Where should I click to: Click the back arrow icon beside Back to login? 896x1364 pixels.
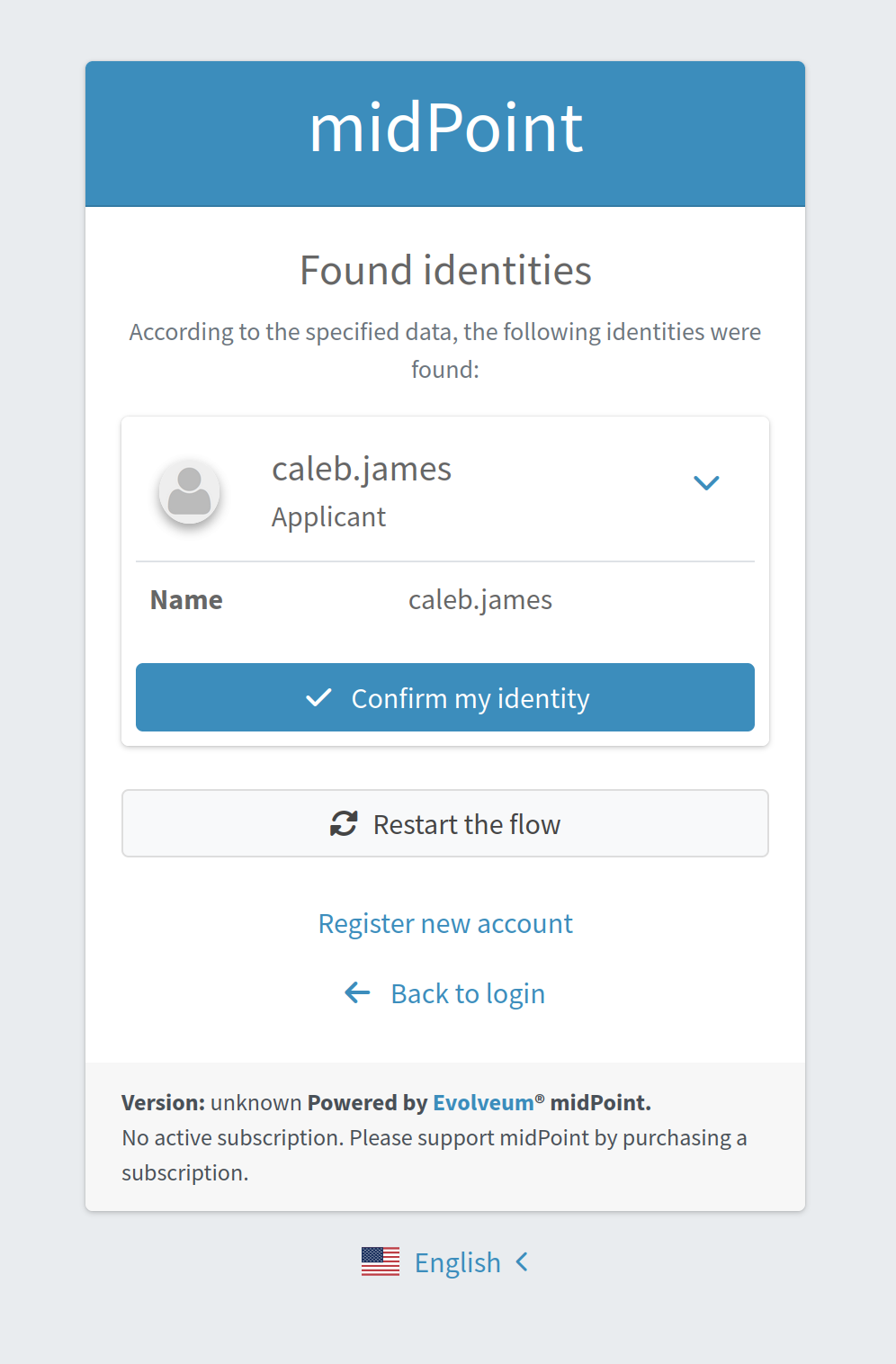[357, 992]
